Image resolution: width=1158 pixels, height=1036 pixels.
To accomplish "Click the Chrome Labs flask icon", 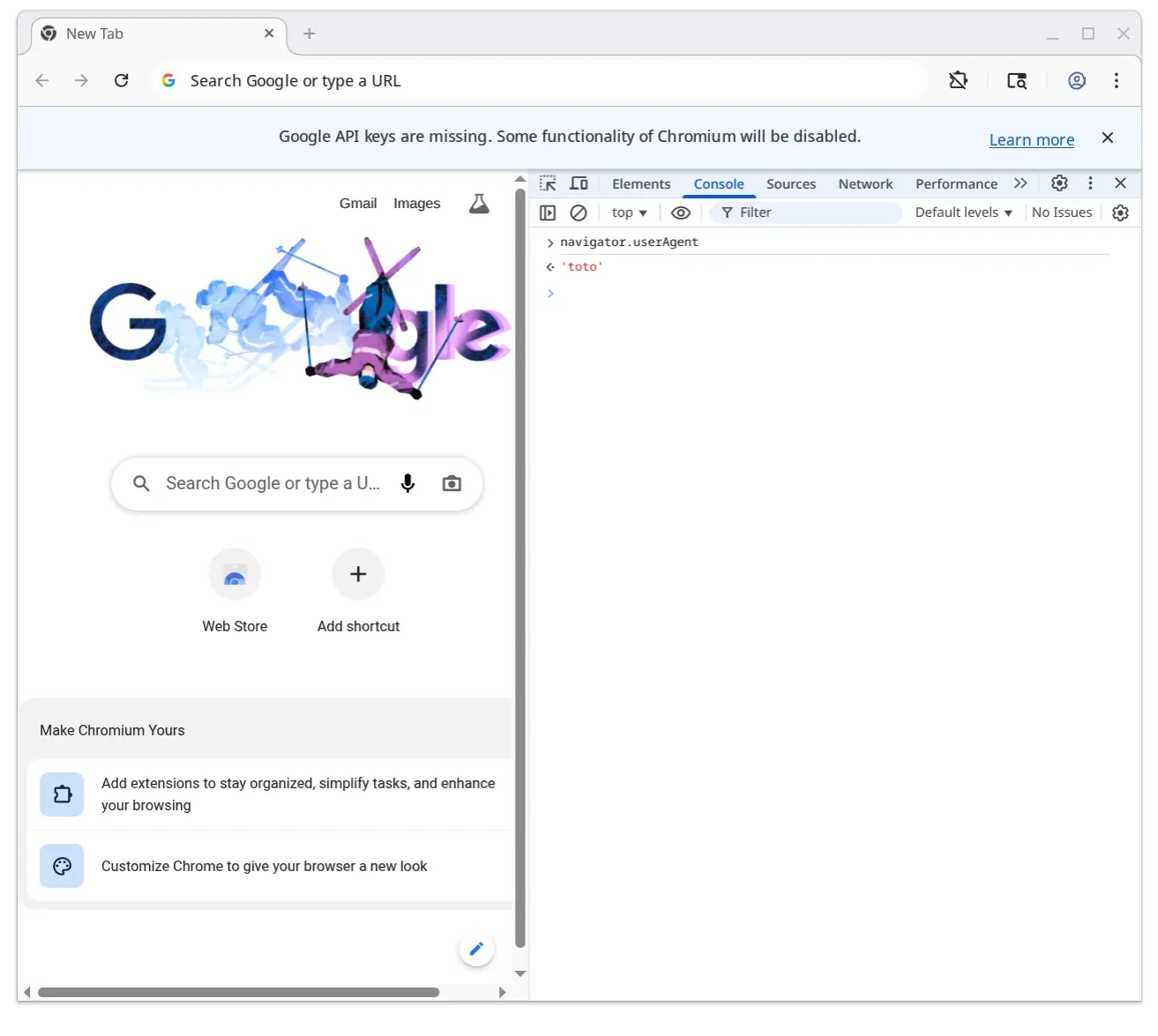I will click(478, 203).
